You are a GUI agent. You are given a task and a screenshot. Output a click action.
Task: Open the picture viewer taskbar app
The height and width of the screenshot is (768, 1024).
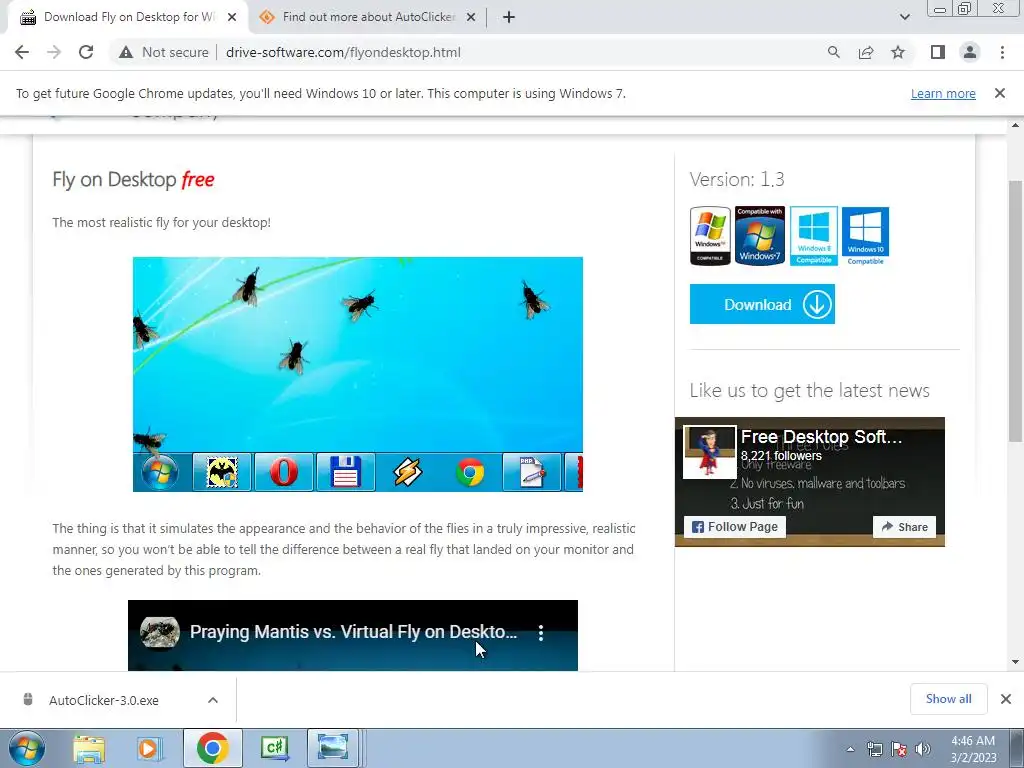point(333,748)
